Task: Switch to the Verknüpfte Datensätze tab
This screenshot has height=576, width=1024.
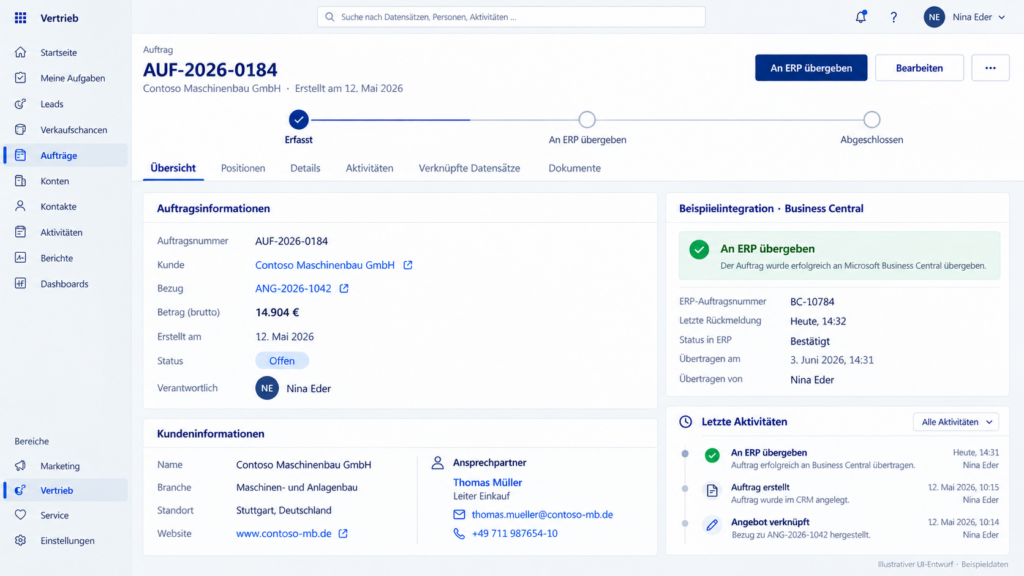Action: tap(470, 168)
